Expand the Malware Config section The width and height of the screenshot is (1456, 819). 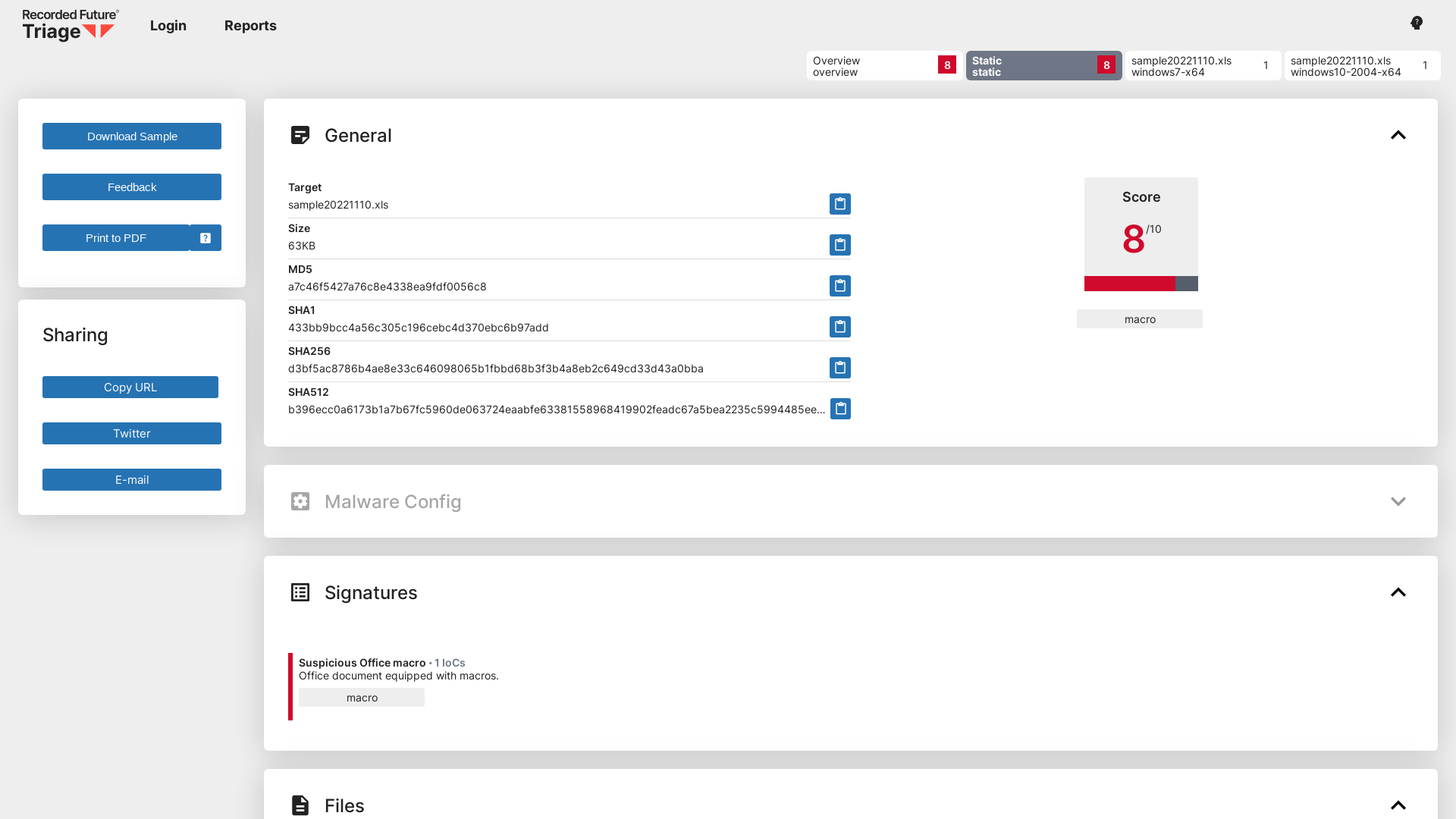(x=1398, y=501)
